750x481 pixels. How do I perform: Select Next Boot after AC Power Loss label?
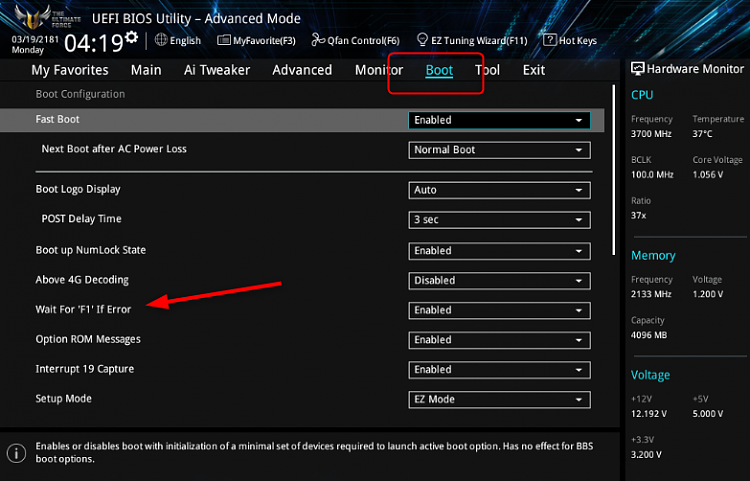coord(114,149)
